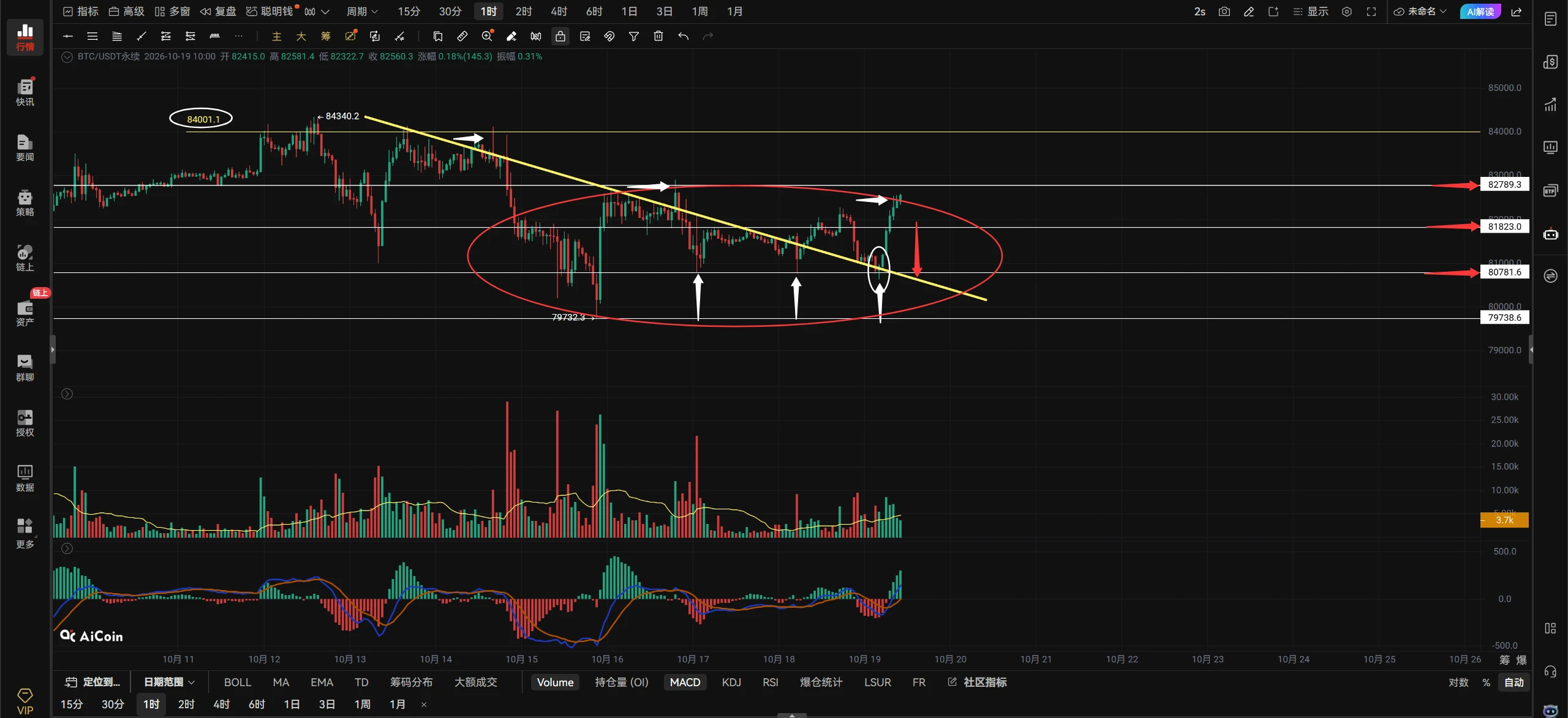Click the 82789.3 price level label
The height and width of the screenshot is (718, 1568).
point(1504,185)
